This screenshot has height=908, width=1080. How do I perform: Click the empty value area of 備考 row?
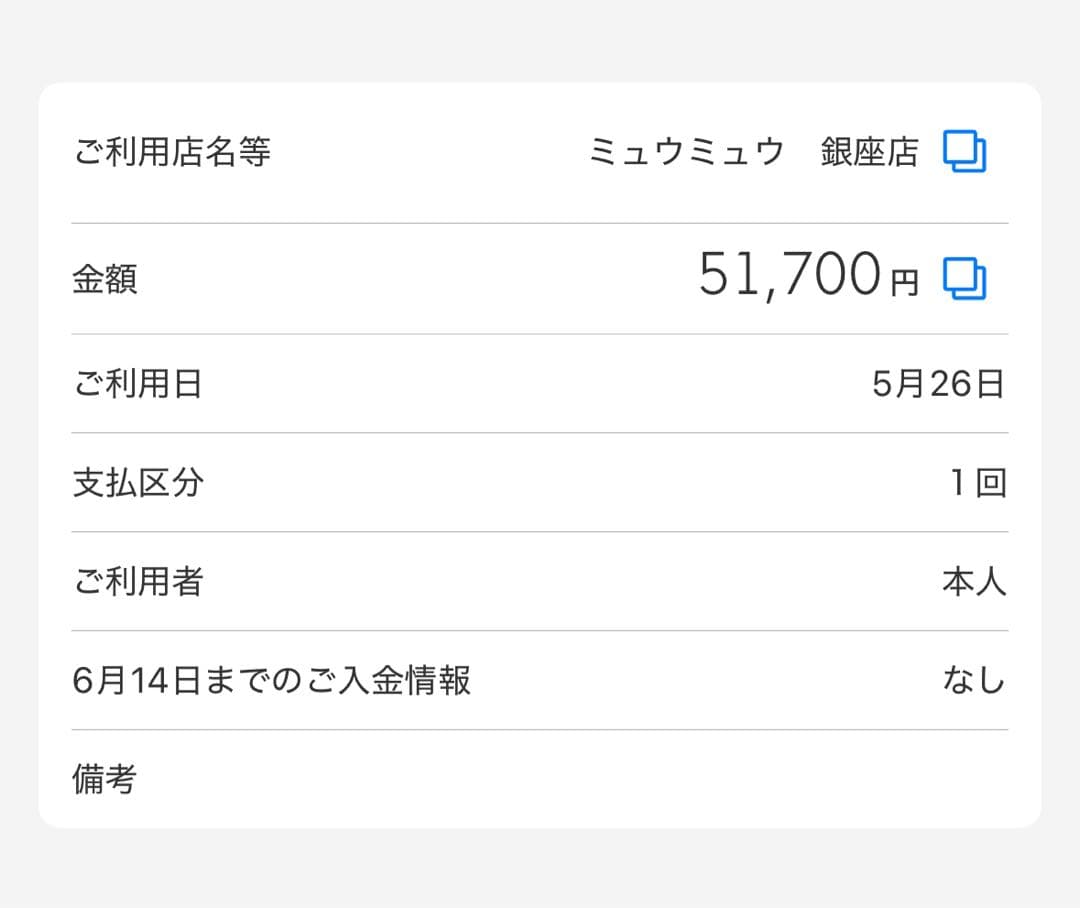tap(700, 779)
